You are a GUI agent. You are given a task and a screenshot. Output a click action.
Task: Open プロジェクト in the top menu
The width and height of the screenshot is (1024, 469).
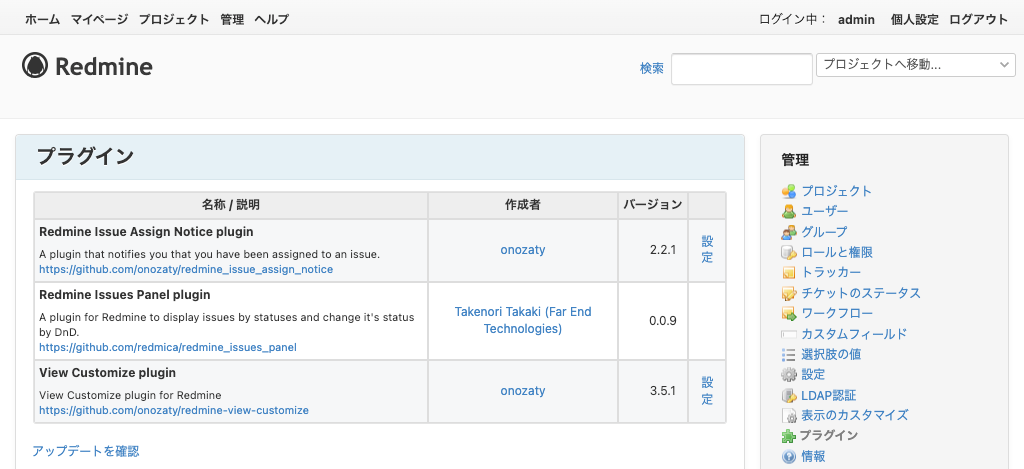pos(174,19)
